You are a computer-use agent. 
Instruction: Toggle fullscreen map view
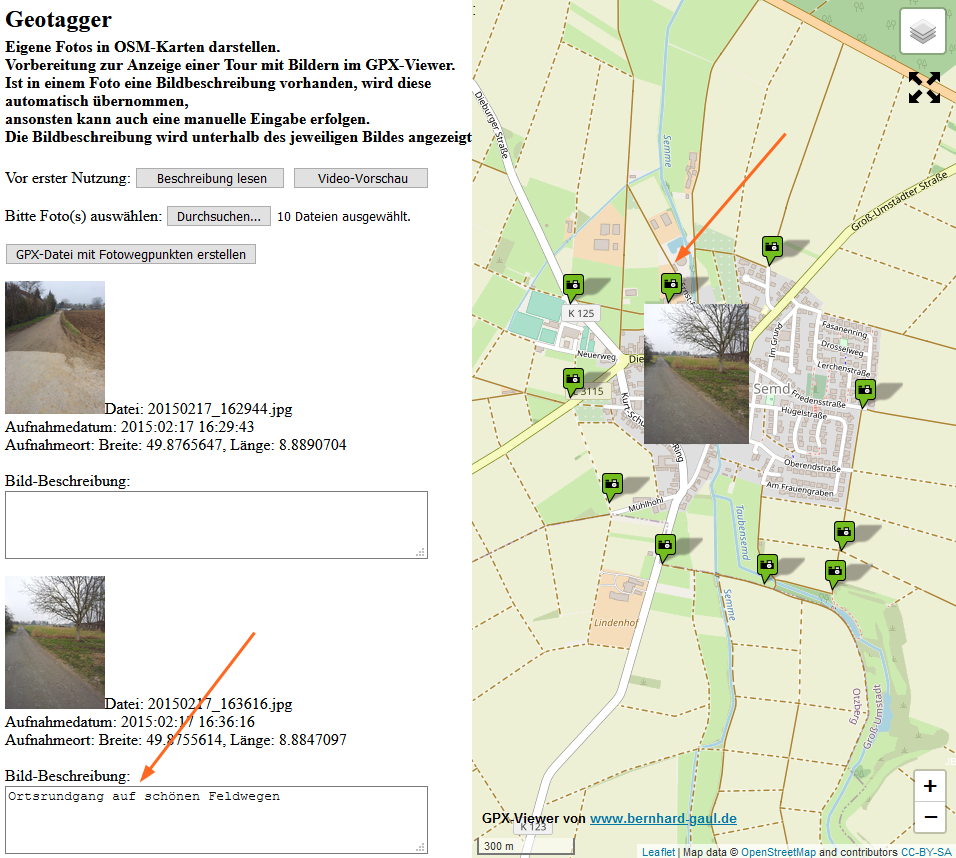tap(924, 87)
